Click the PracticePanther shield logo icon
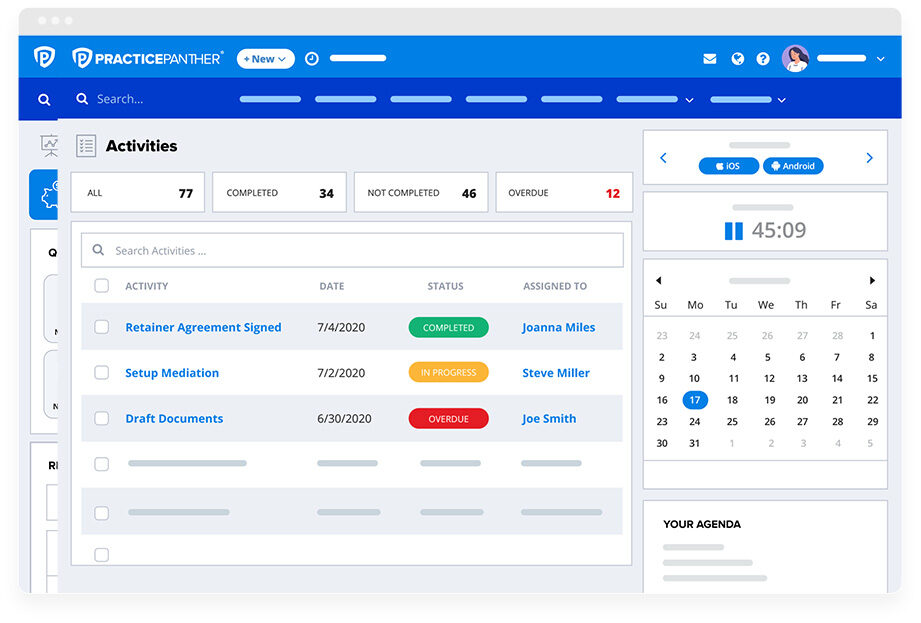 click(44, 57)
